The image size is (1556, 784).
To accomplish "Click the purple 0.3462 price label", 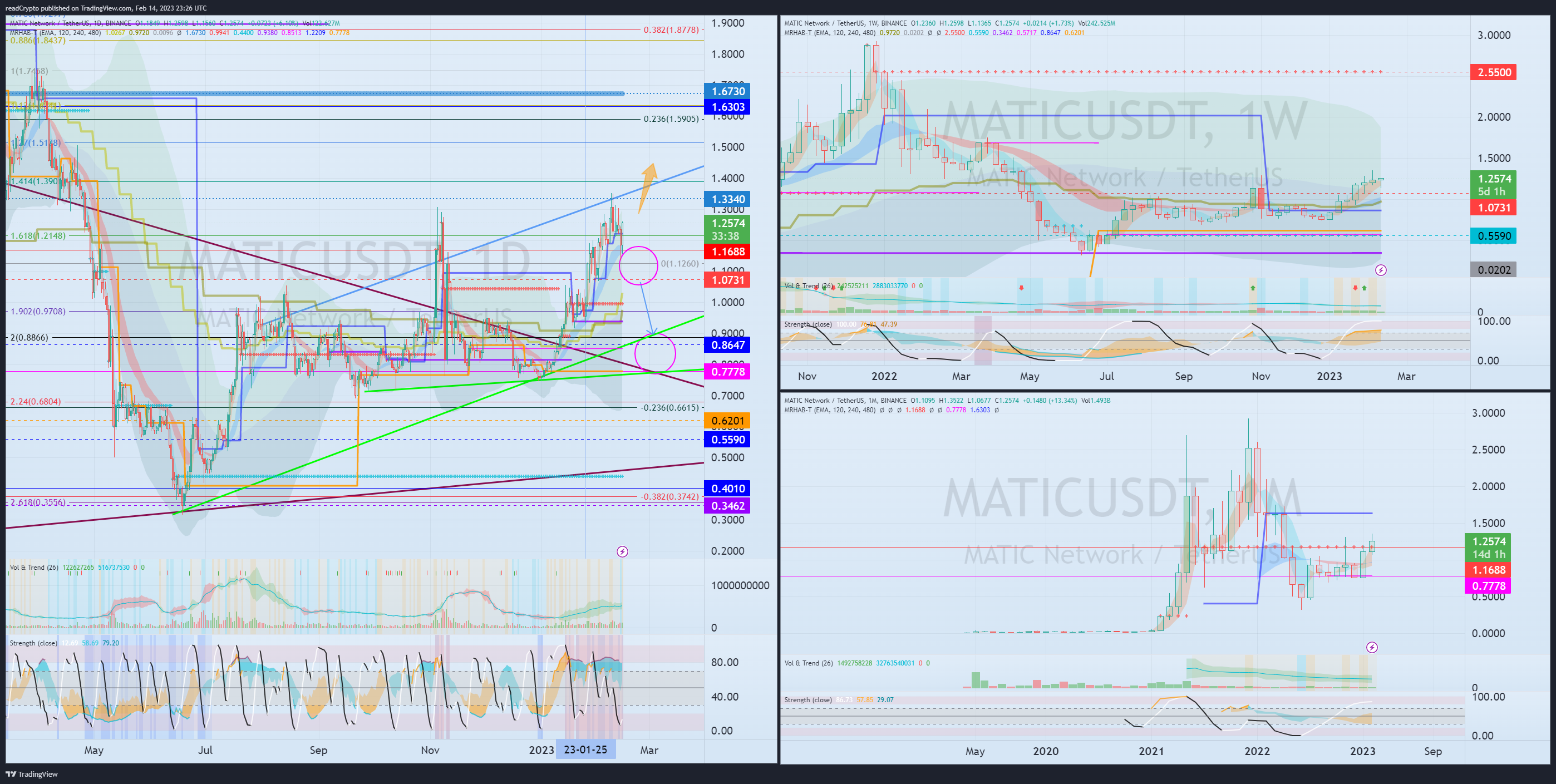I will click(x=727, y=506).
